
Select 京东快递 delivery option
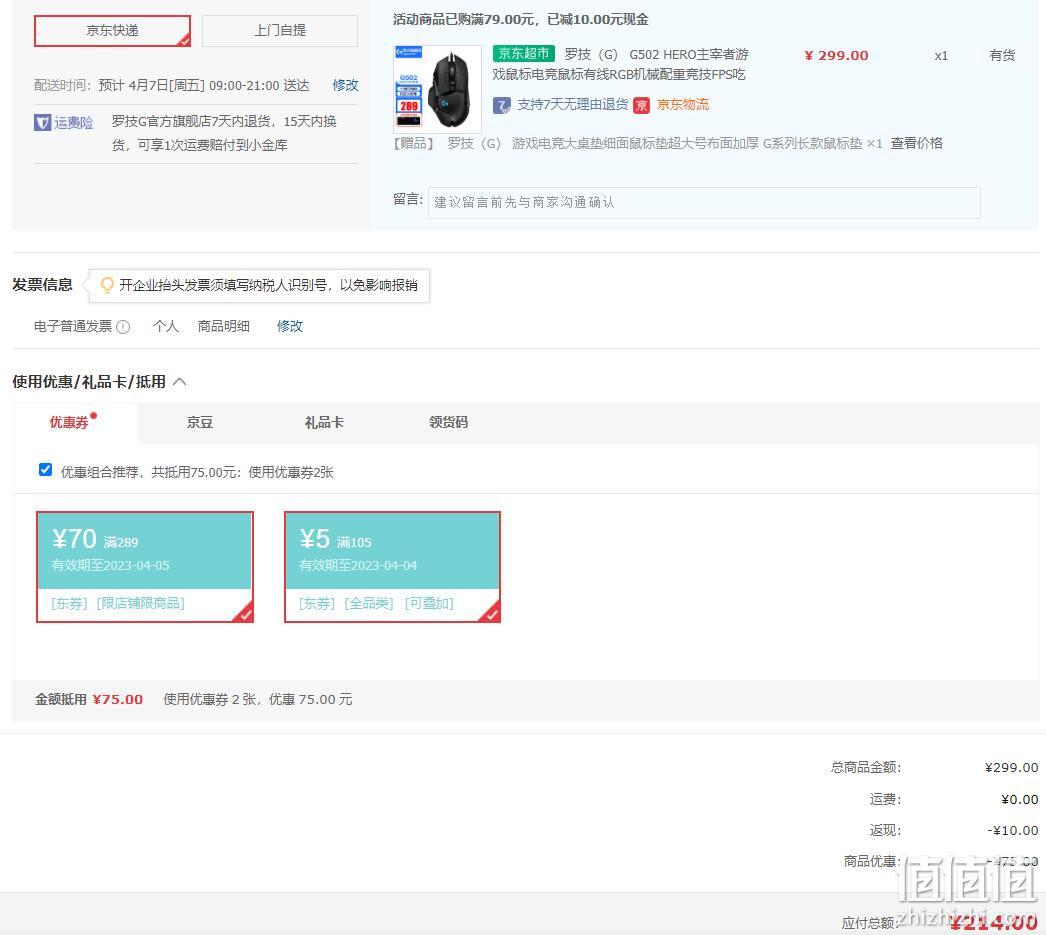tap(112, 31)
